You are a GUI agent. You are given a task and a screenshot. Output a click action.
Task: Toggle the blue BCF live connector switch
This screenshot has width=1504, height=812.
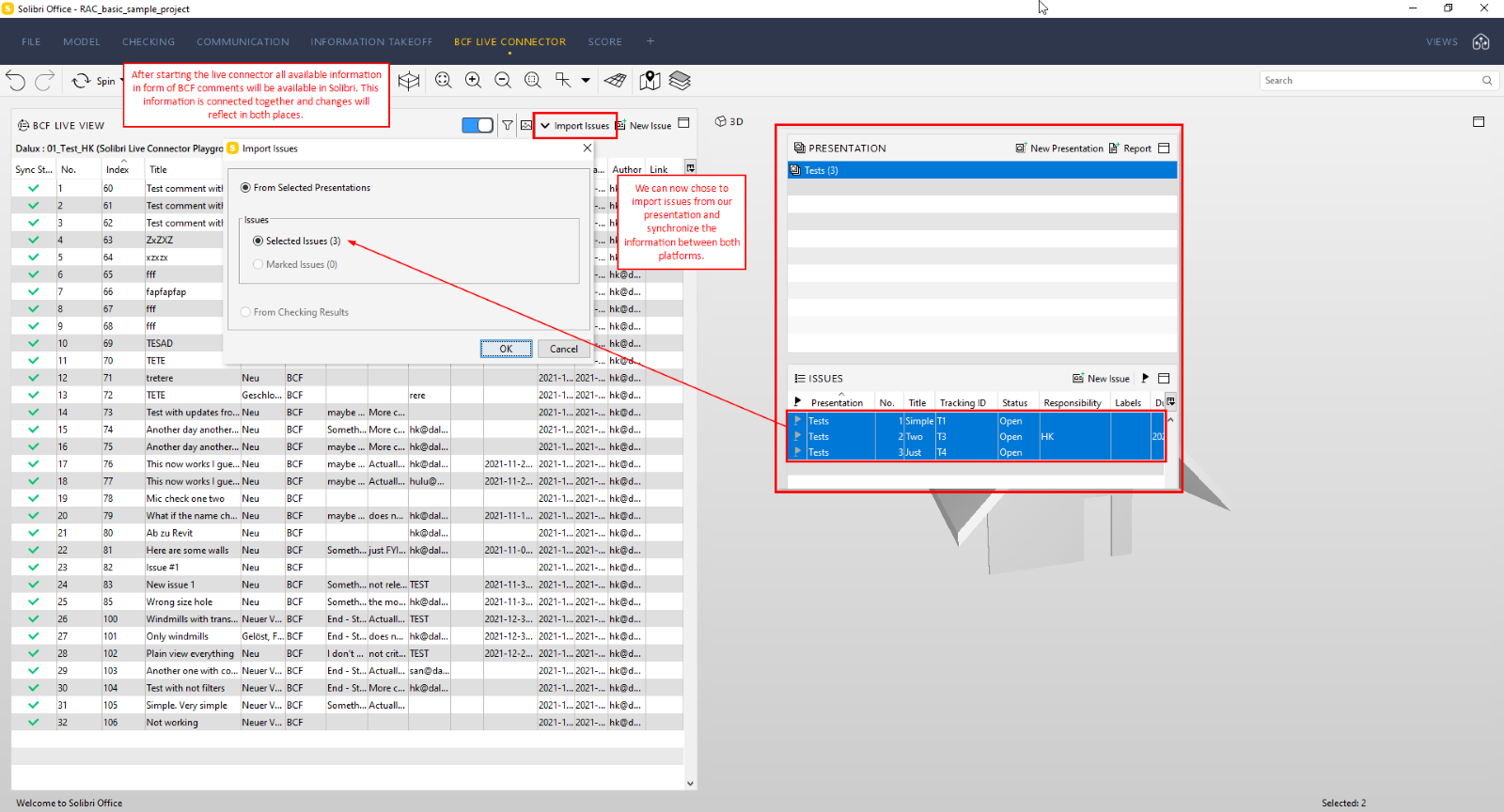478,125
